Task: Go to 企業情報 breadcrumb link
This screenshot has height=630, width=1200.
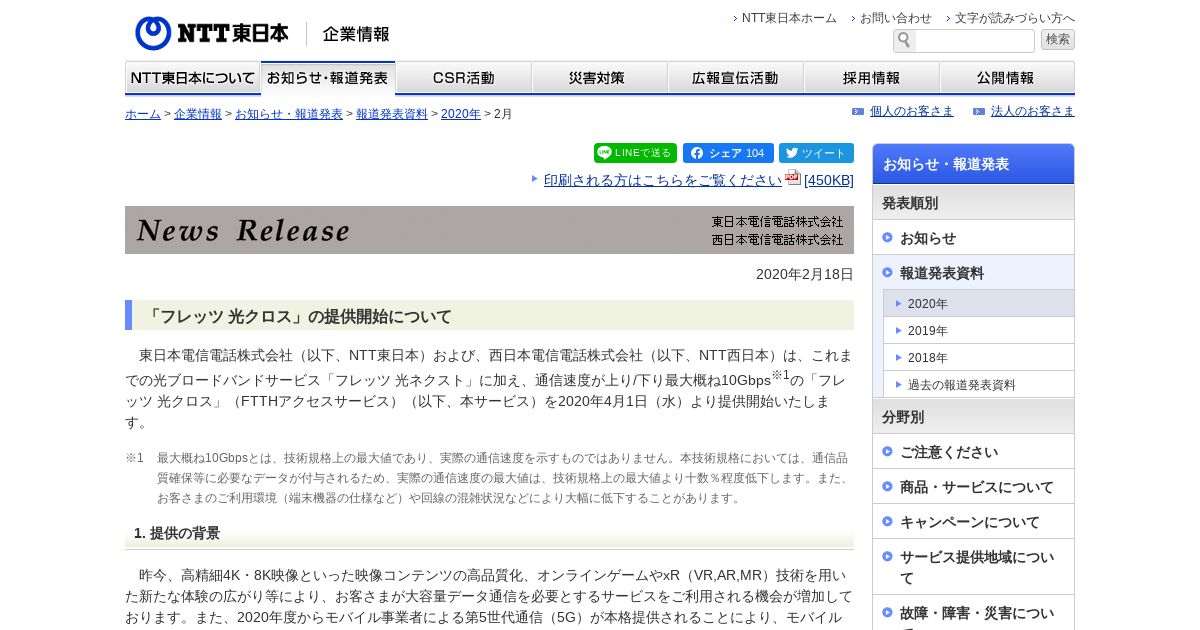Action: (x=198, y=114)
